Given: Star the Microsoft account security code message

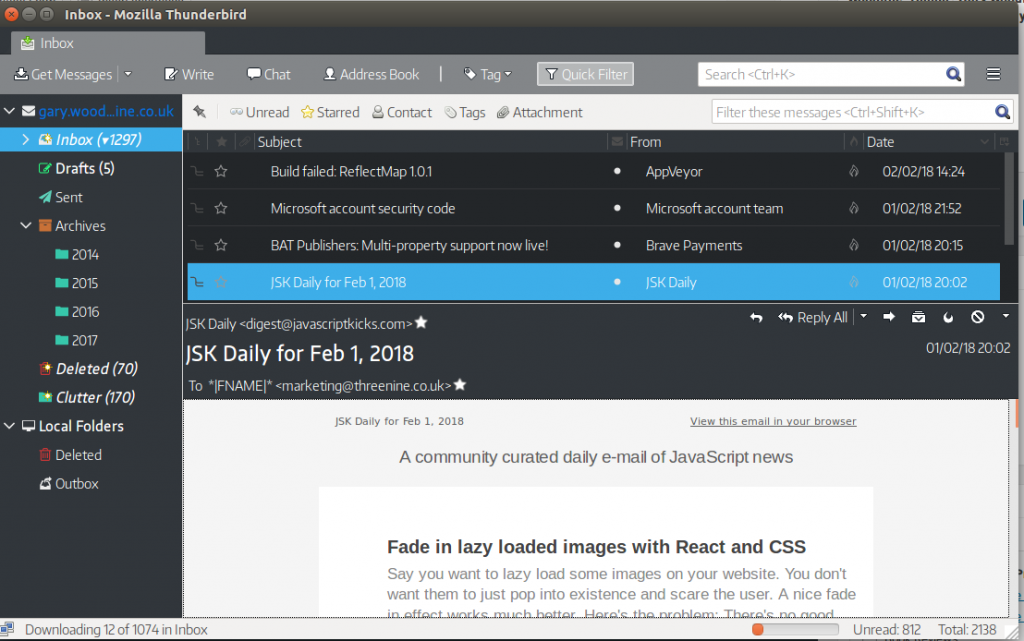Looking at the screenshot, I should (x=221, y=208).
